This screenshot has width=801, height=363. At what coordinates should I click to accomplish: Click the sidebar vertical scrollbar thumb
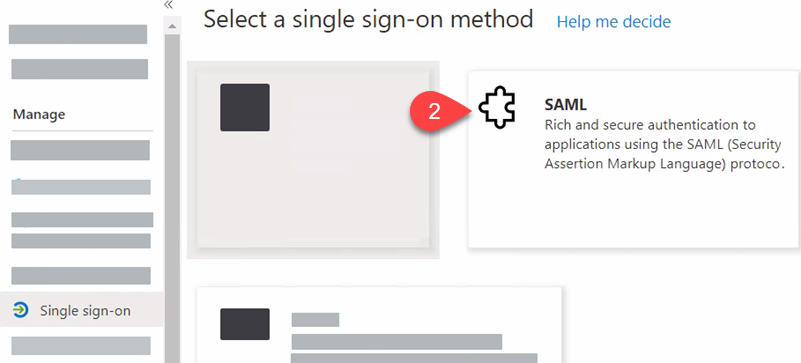[x=172, y=199]
